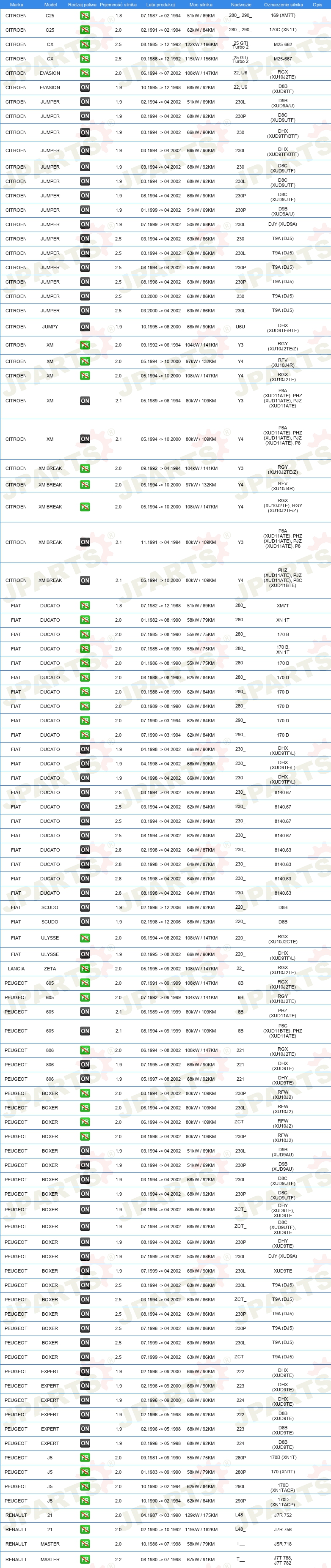Select engine code J7R 756
This screenshot has width=331, height=1568.
283,1529
